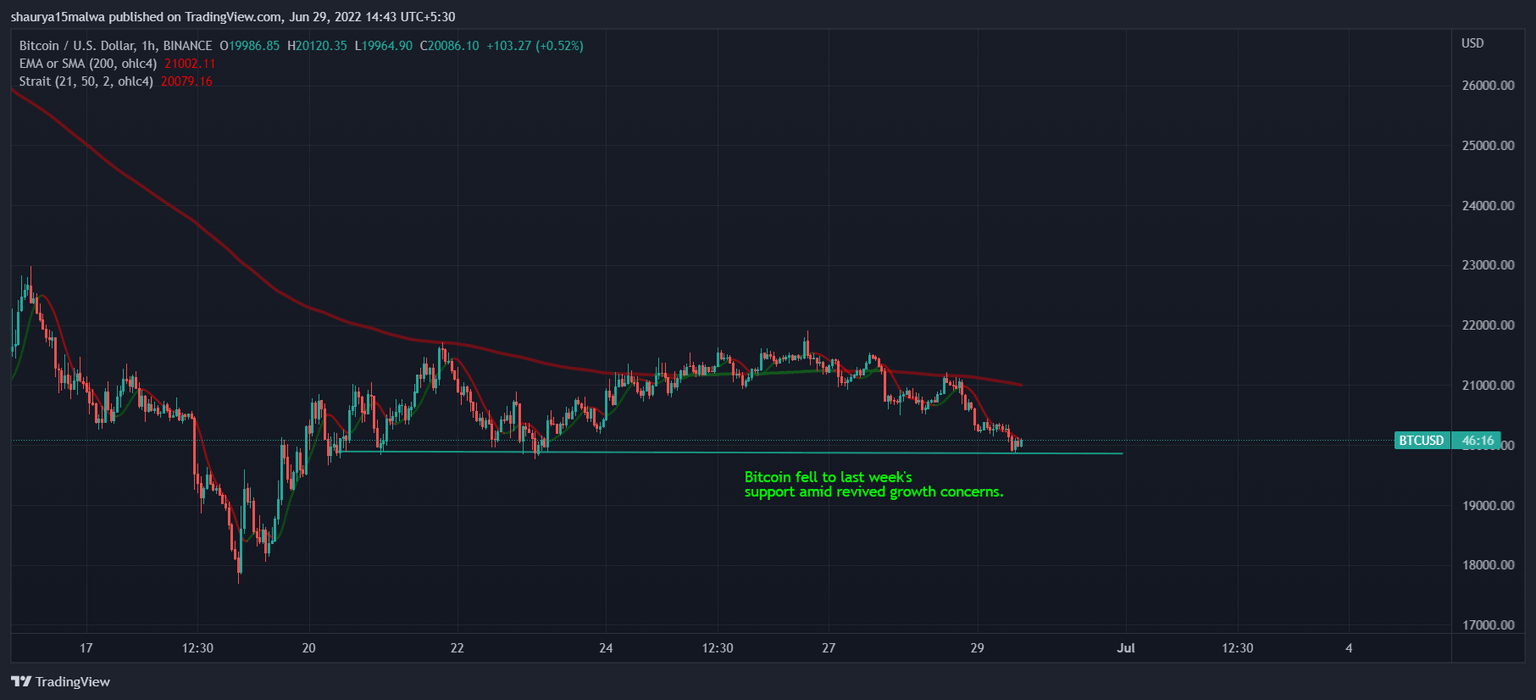
Task: Click the BTCUSD price label on the price scale
Action: coord(1421,440)
